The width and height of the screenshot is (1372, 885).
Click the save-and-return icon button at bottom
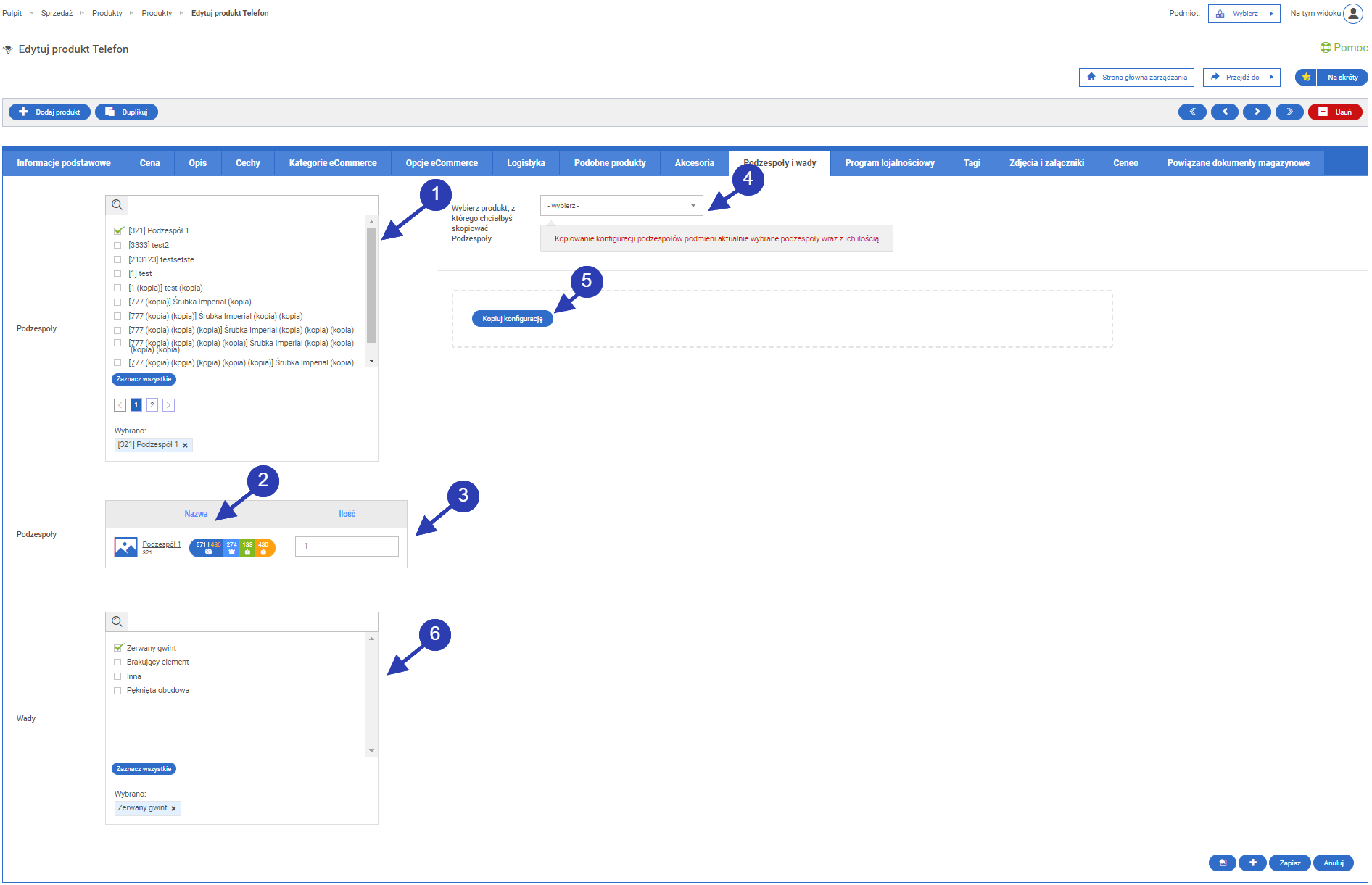1222,863
